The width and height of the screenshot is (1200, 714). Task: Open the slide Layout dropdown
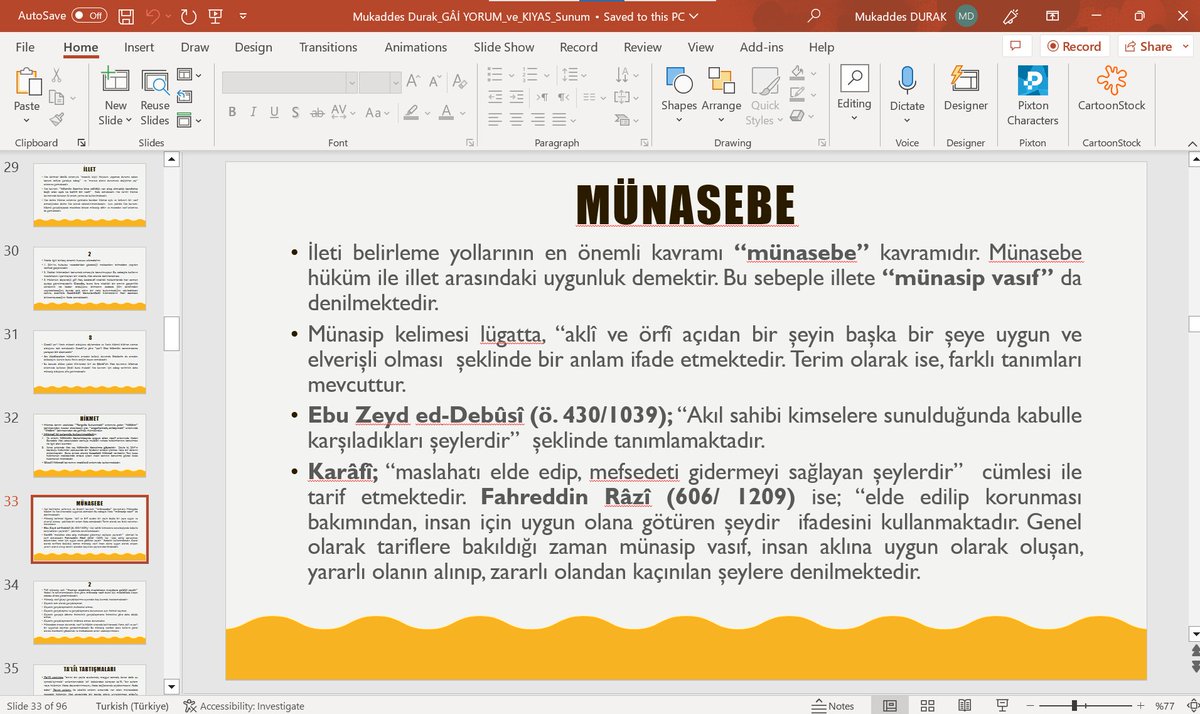[189, 75]
